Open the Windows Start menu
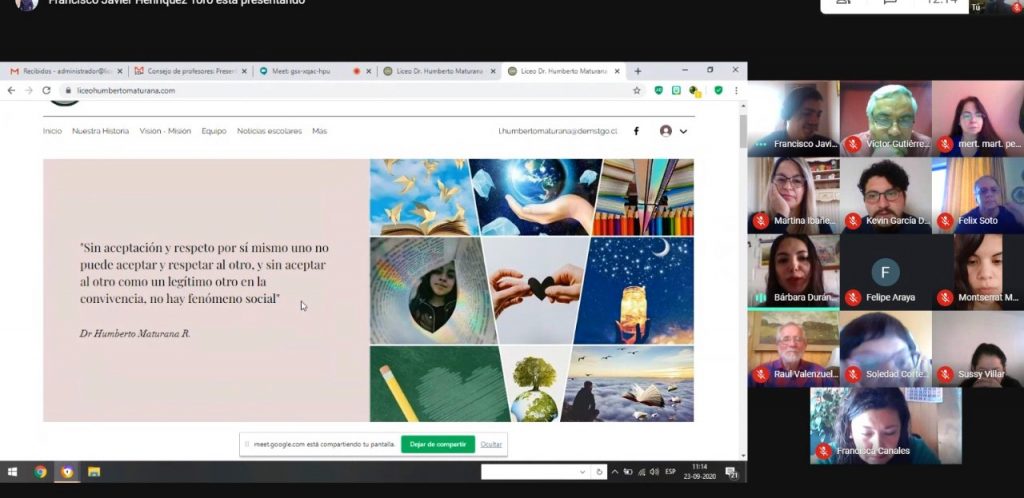 12,472
